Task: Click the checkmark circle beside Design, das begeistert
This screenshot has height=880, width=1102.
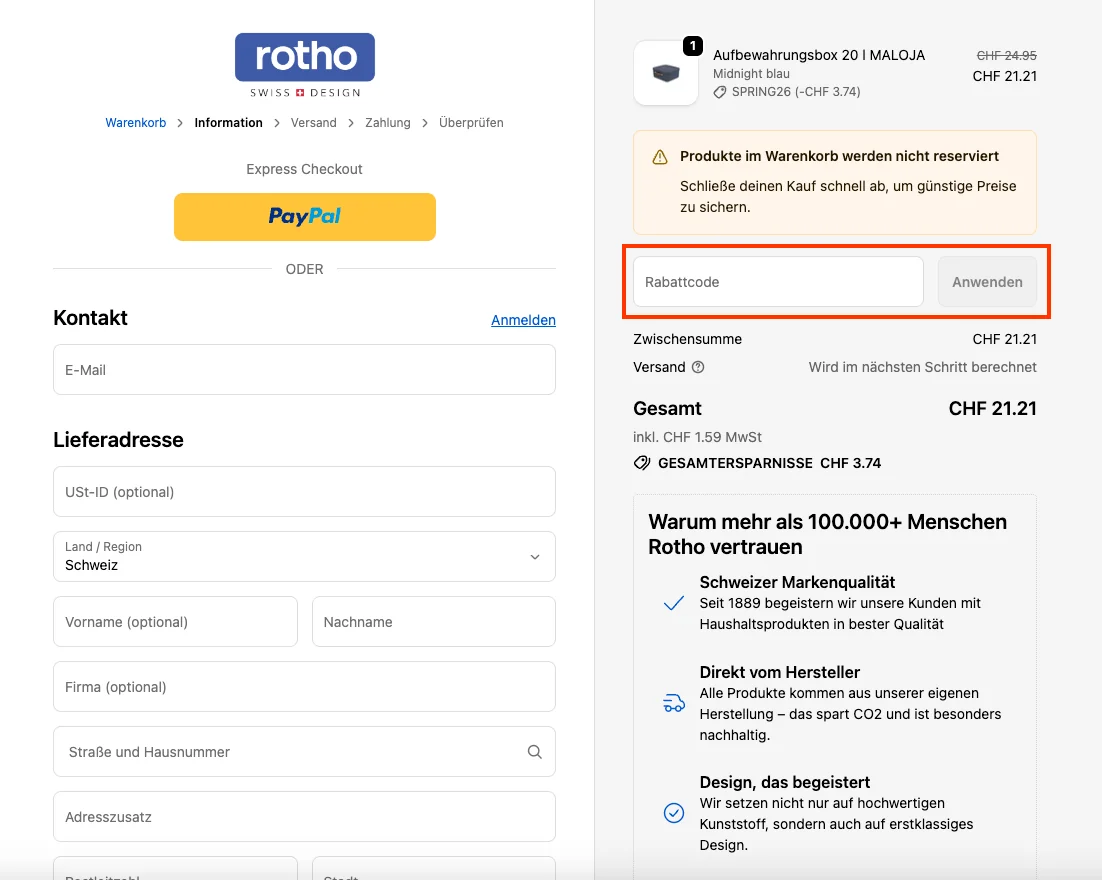Action: pos(673,813)
